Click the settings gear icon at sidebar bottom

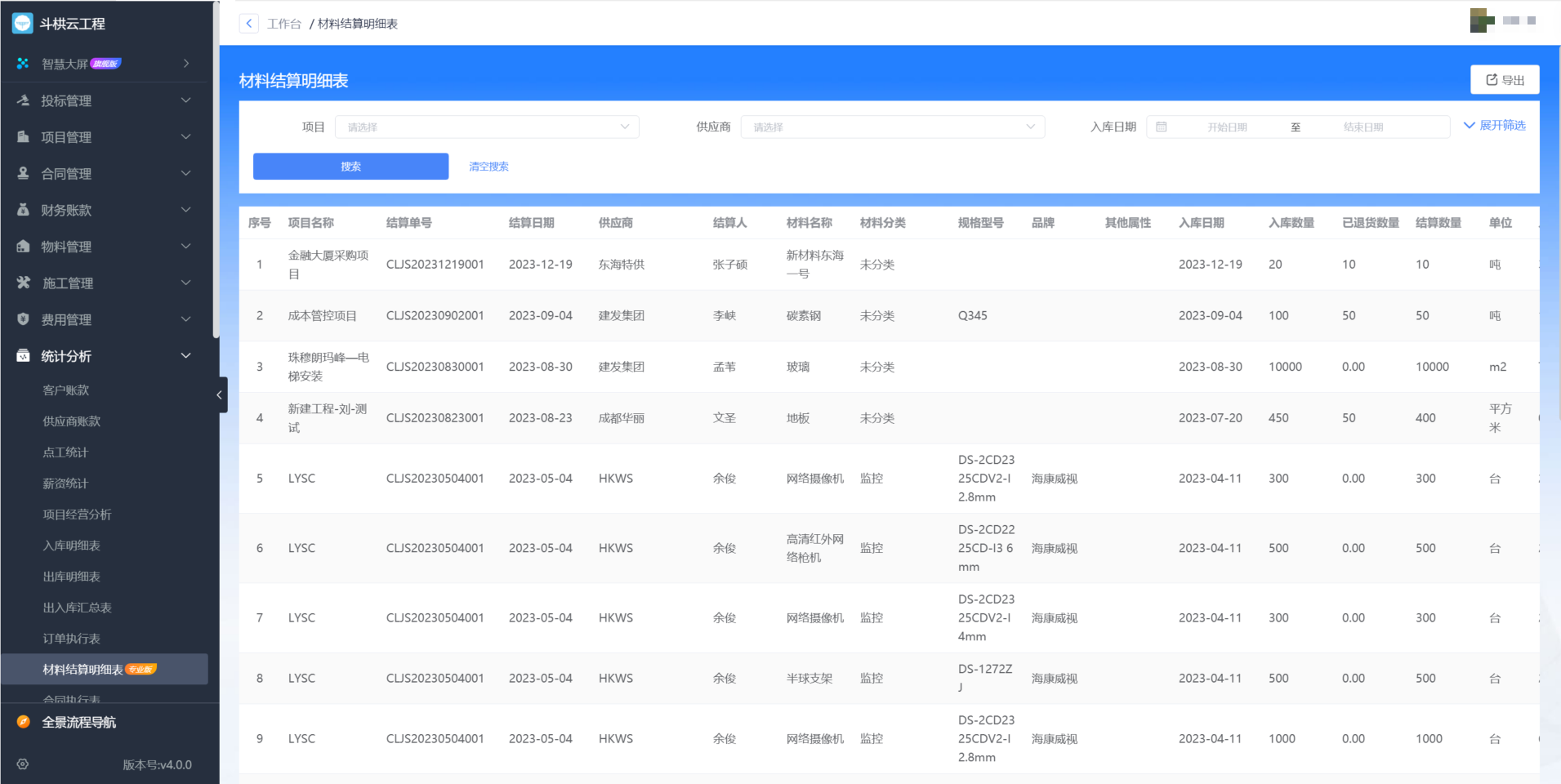pyautogui.click(x=23, y=764)
